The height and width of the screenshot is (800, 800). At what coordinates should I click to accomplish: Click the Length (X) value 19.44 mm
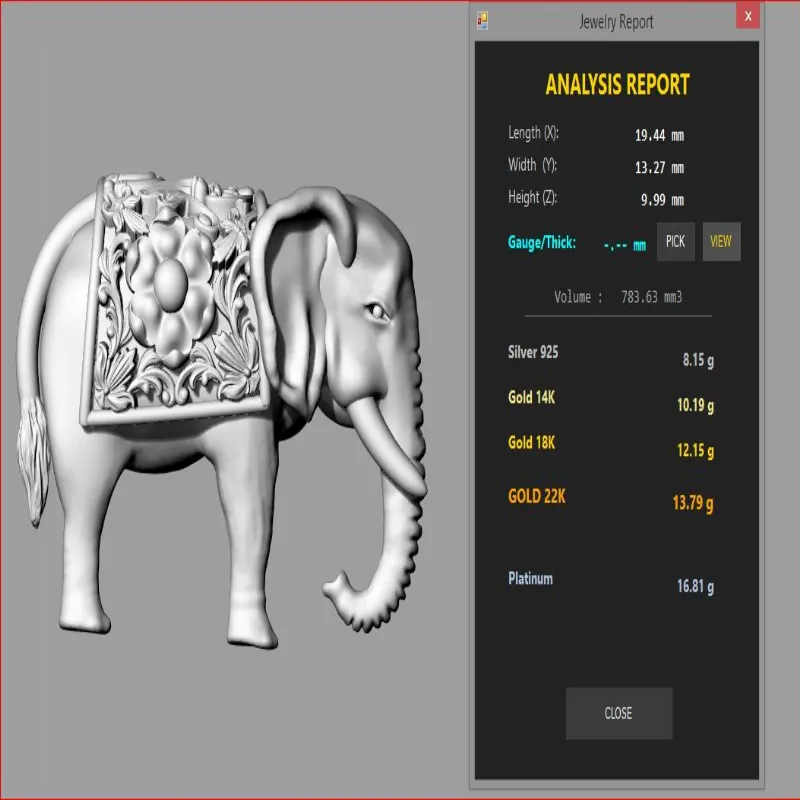[659, 135]
